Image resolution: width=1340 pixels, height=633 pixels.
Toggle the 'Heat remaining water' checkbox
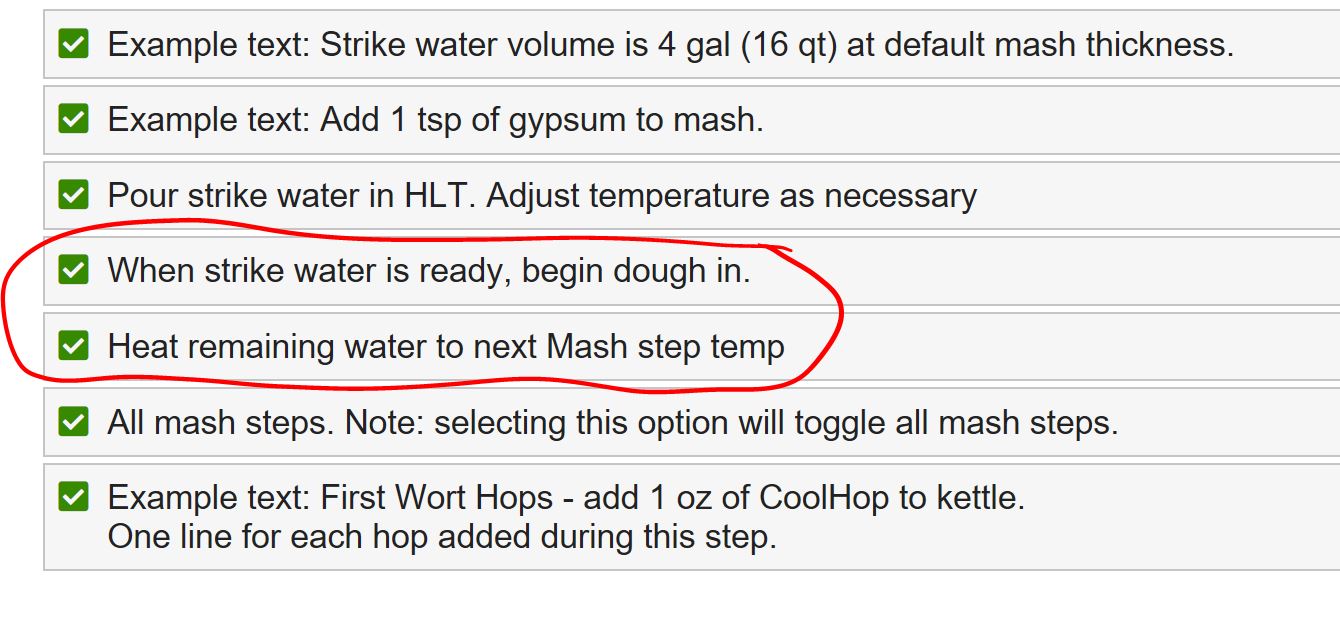[x=73, y=346]
